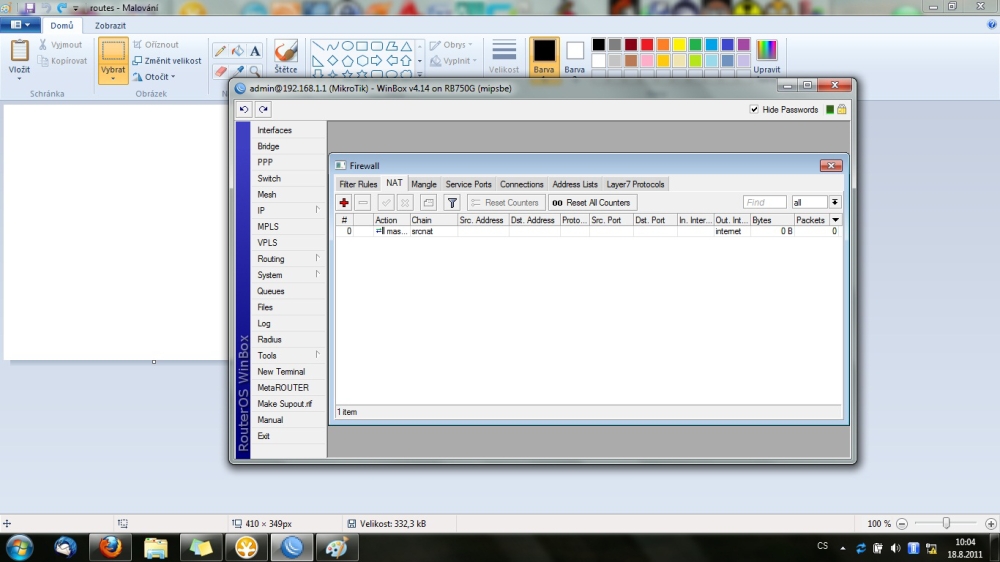
Task: Select the Eraser tool in Paint
Action: [220, 70]
